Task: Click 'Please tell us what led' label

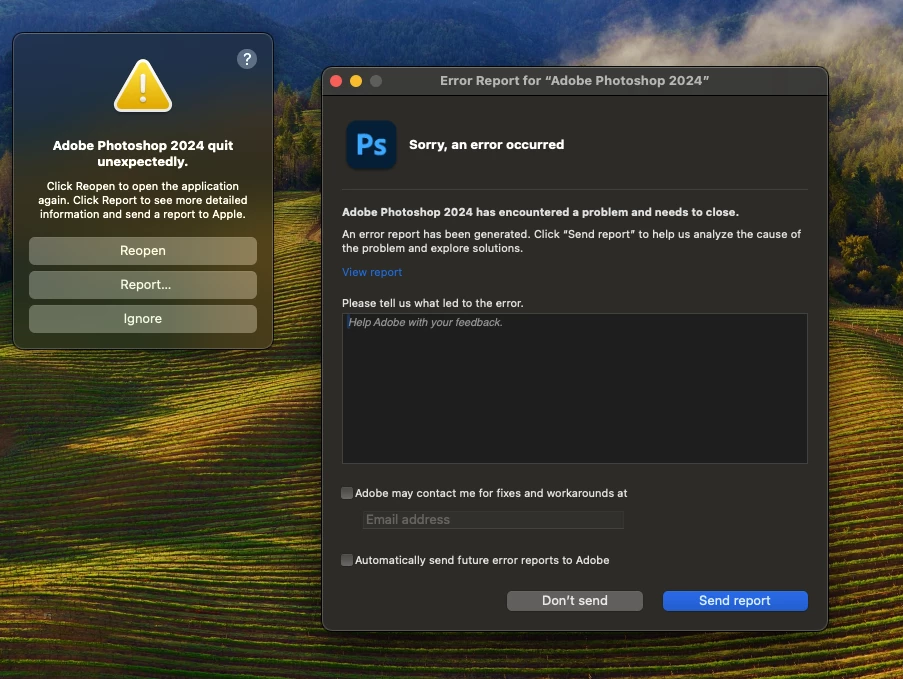Action: (x=432, y=303)
